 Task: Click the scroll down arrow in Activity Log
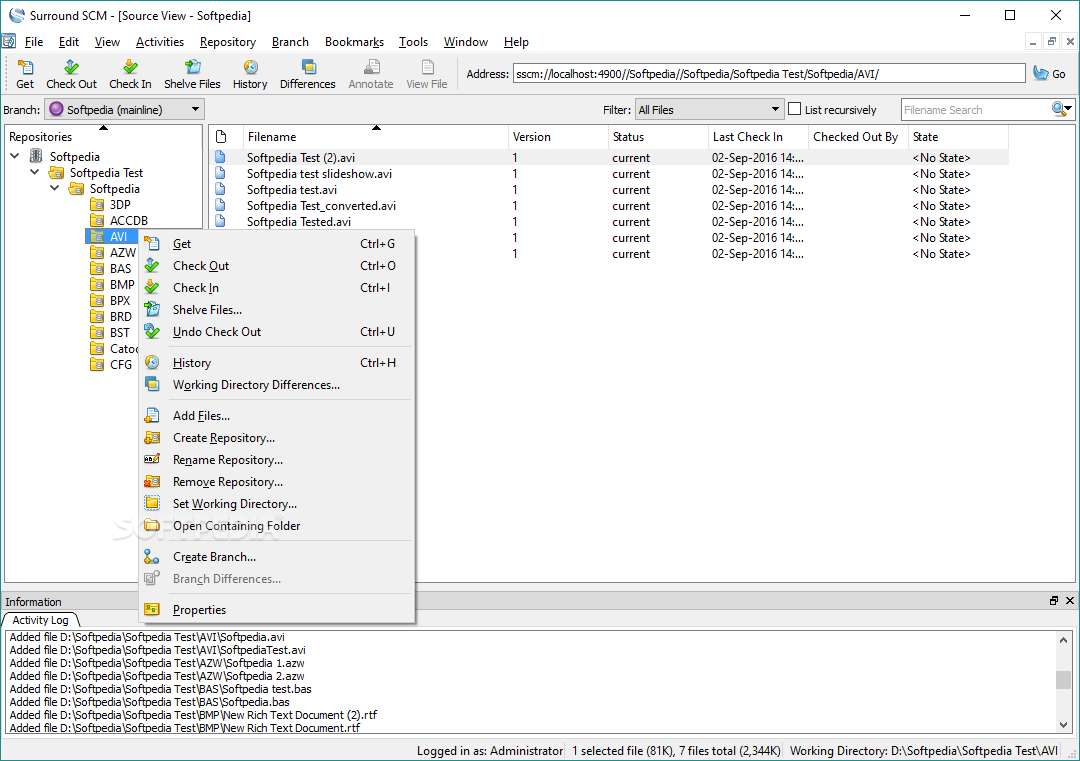pyautogui.click(x=1063, y=724)
